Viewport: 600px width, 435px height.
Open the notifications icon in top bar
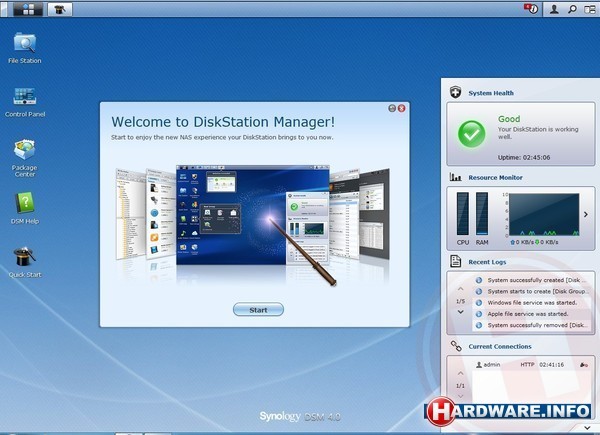tap(531, 8)
